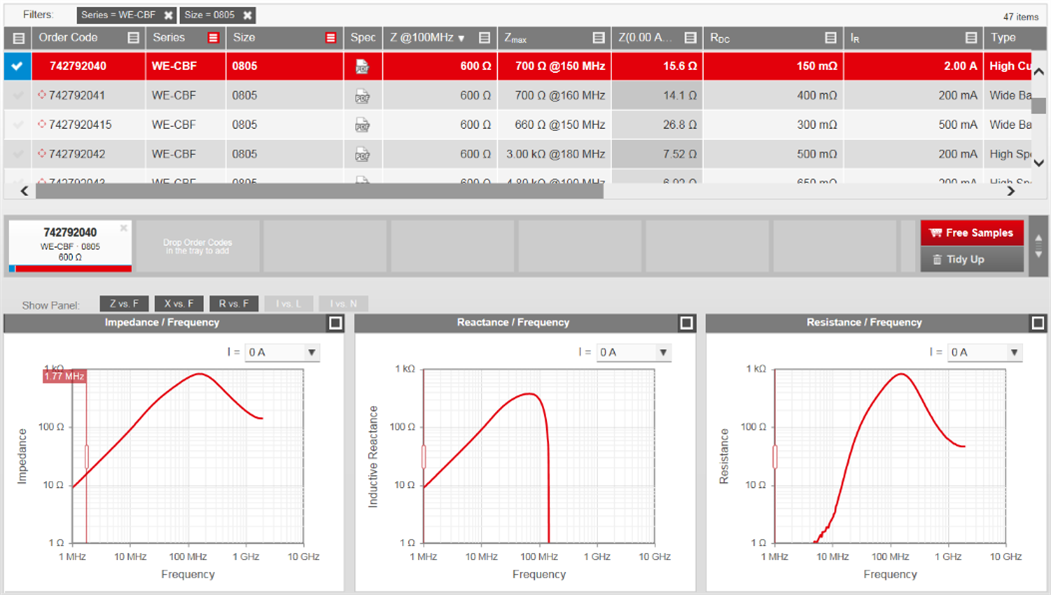Click the Impedance chart cursor handle

(86, 457)
